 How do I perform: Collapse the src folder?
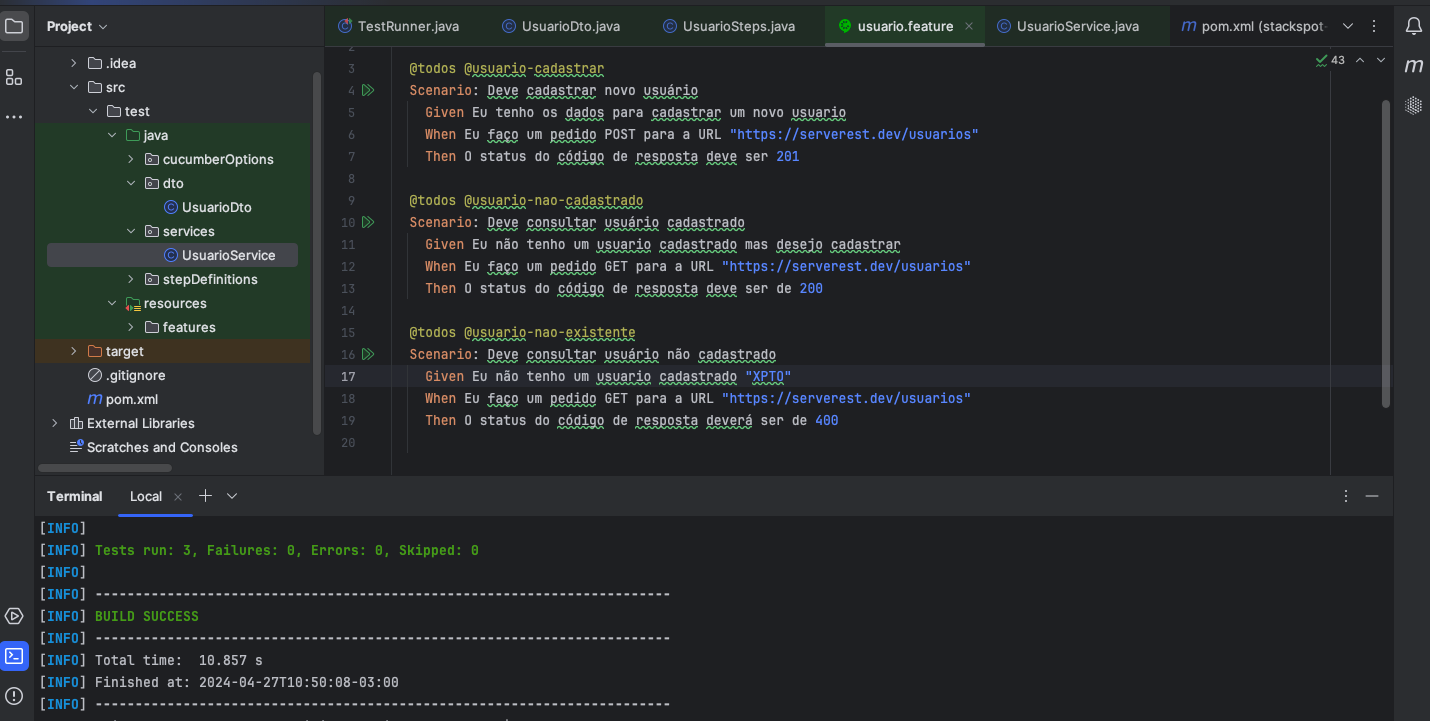click(73, 87)
